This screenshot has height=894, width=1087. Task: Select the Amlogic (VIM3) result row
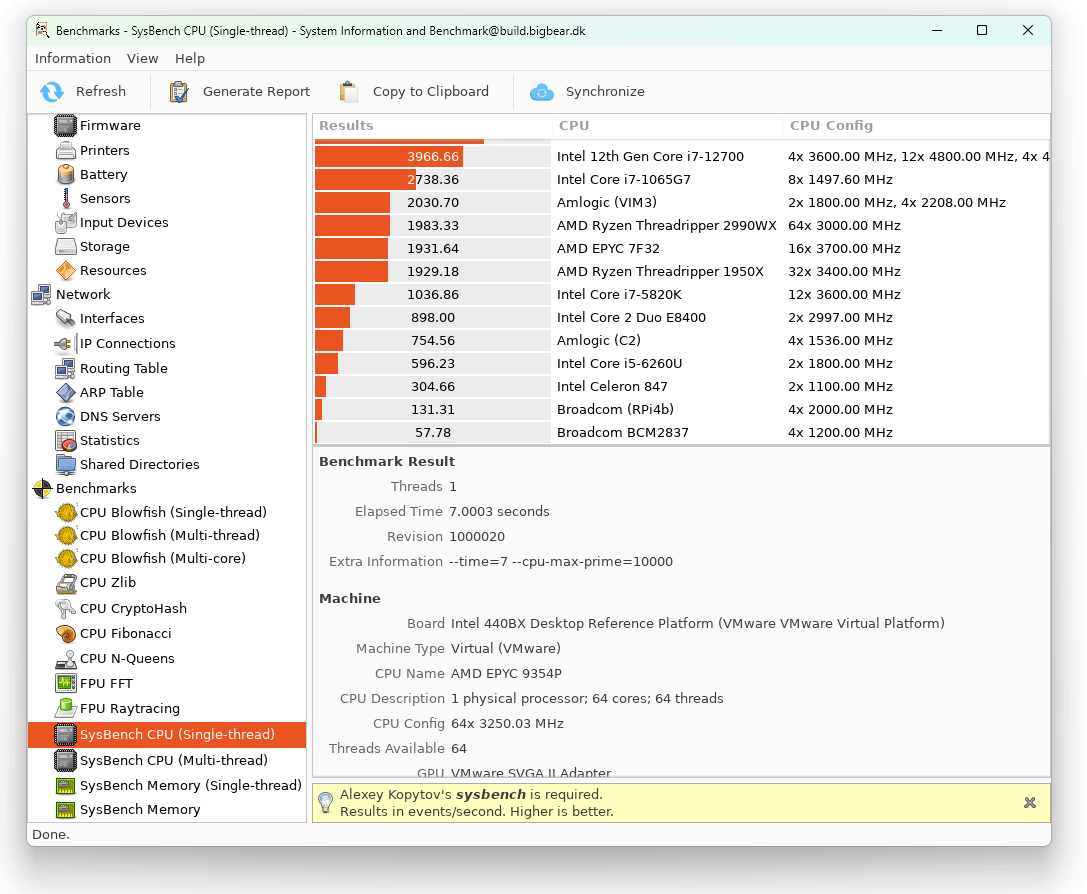tap(681, 202)
